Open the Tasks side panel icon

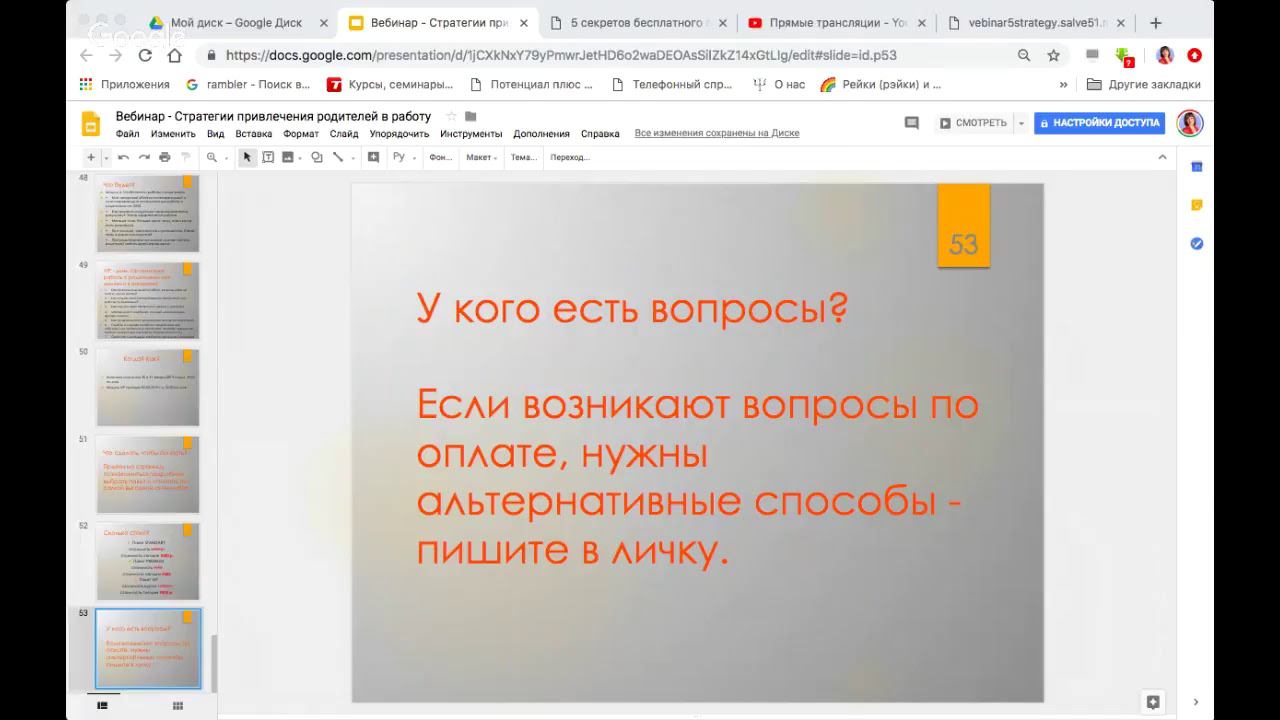[x=1197, y=243]
